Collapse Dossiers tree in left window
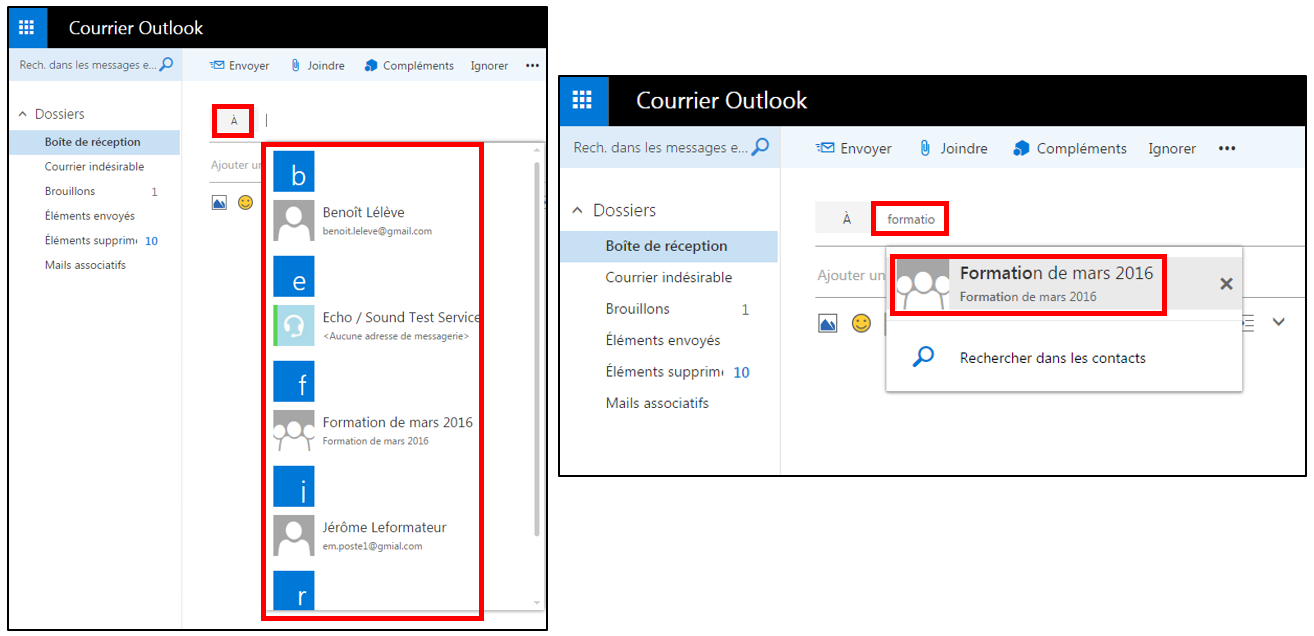 (23, 115)
